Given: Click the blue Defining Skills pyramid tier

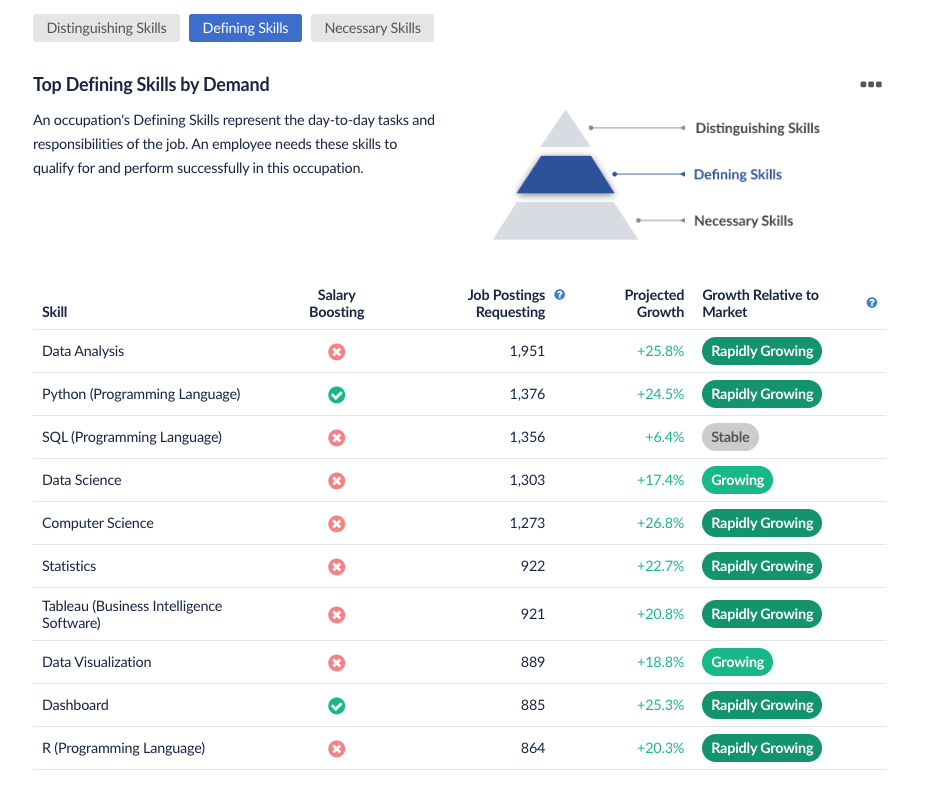Looking at the screenshot, I should (x=565, y=174).
